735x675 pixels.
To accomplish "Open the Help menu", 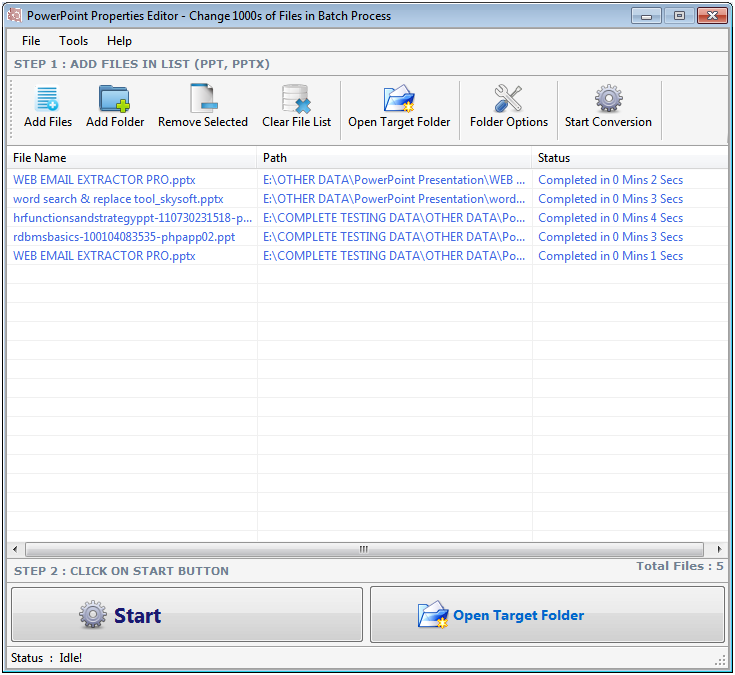I will 119,41.
